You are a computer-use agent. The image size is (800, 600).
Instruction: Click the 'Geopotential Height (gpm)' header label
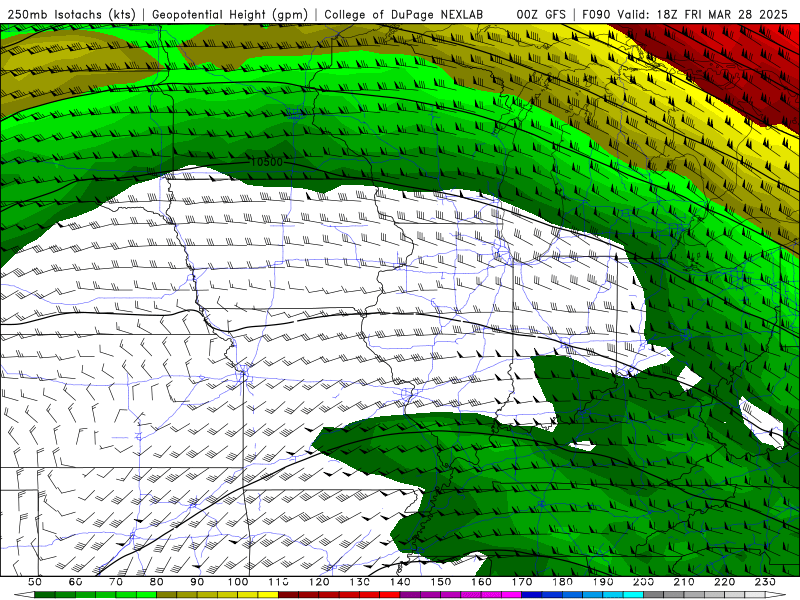(230, 14)
